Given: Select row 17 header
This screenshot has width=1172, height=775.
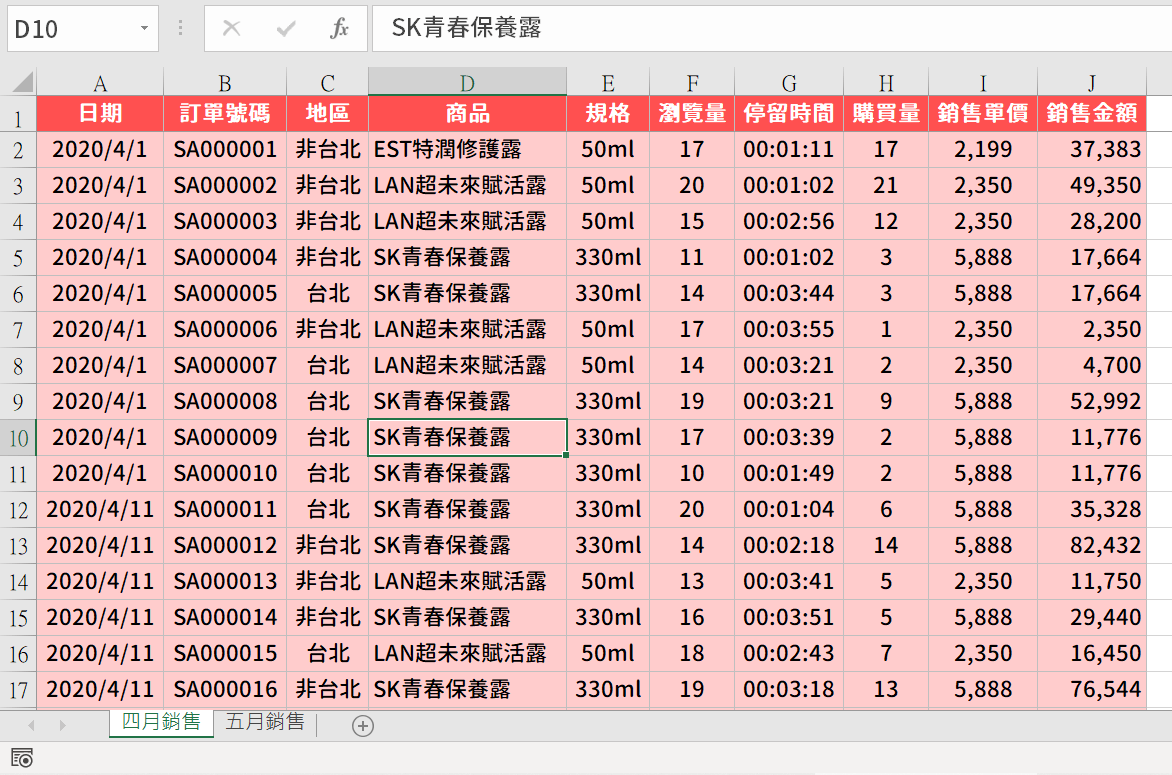Looking at the screenshot, I should 18,690.
